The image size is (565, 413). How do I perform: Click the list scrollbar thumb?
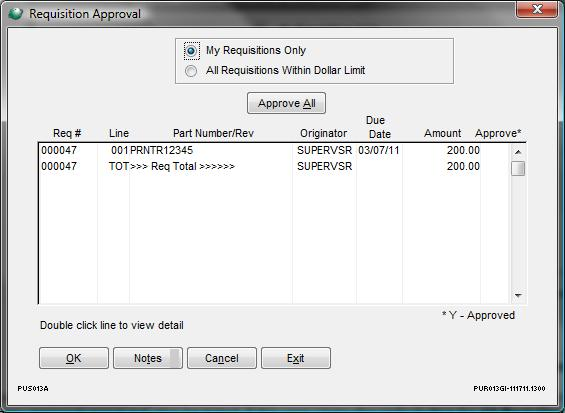(x=518, y=168)
